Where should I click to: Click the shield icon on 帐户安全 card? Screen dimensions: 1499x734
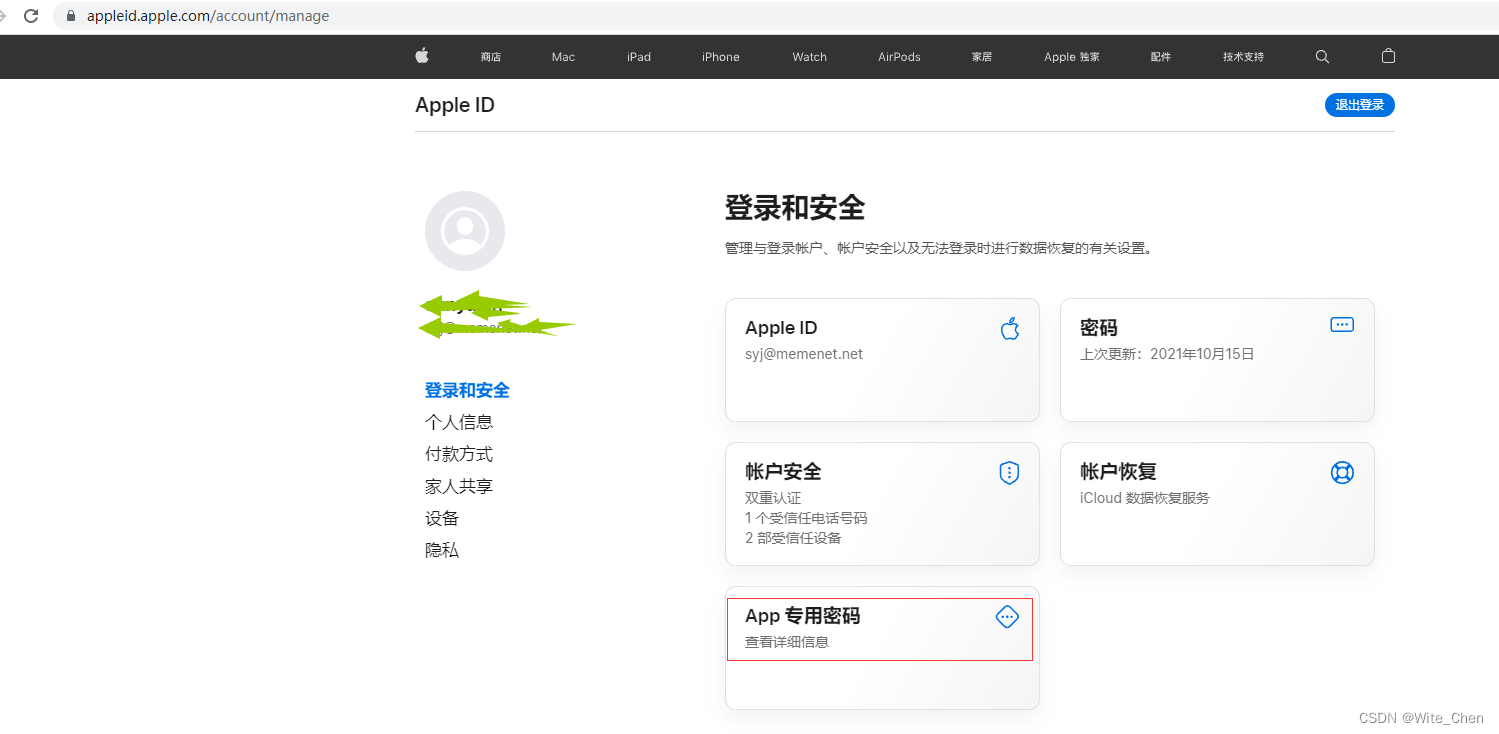(x=1009, y=473)
